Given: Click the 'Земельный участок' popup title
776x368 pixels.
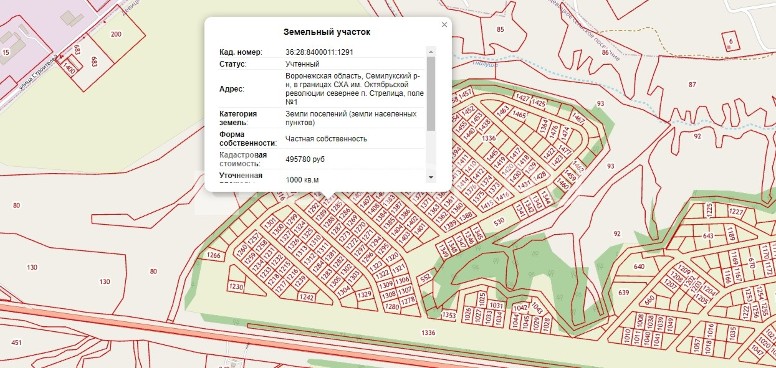Looking at the screenshot, I should click(x=327, y=32).
